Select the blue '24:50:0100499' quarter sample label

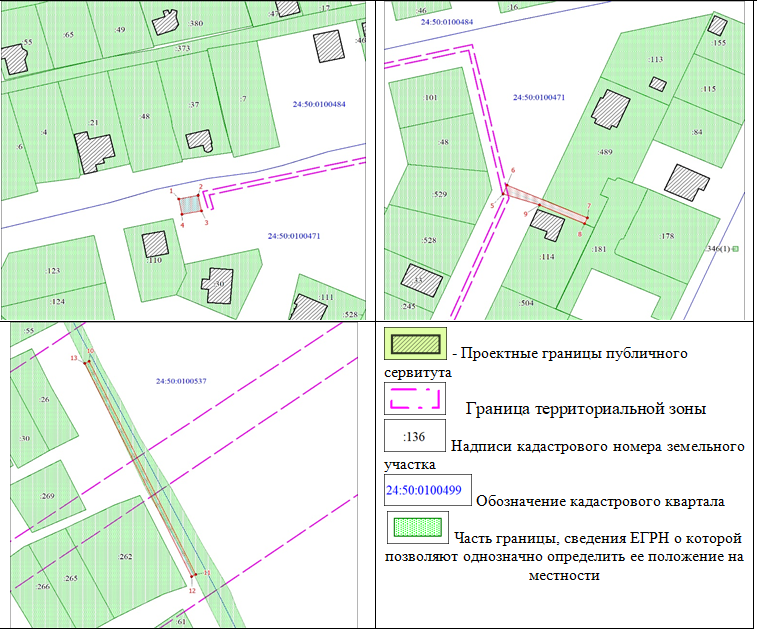[424, 490]
